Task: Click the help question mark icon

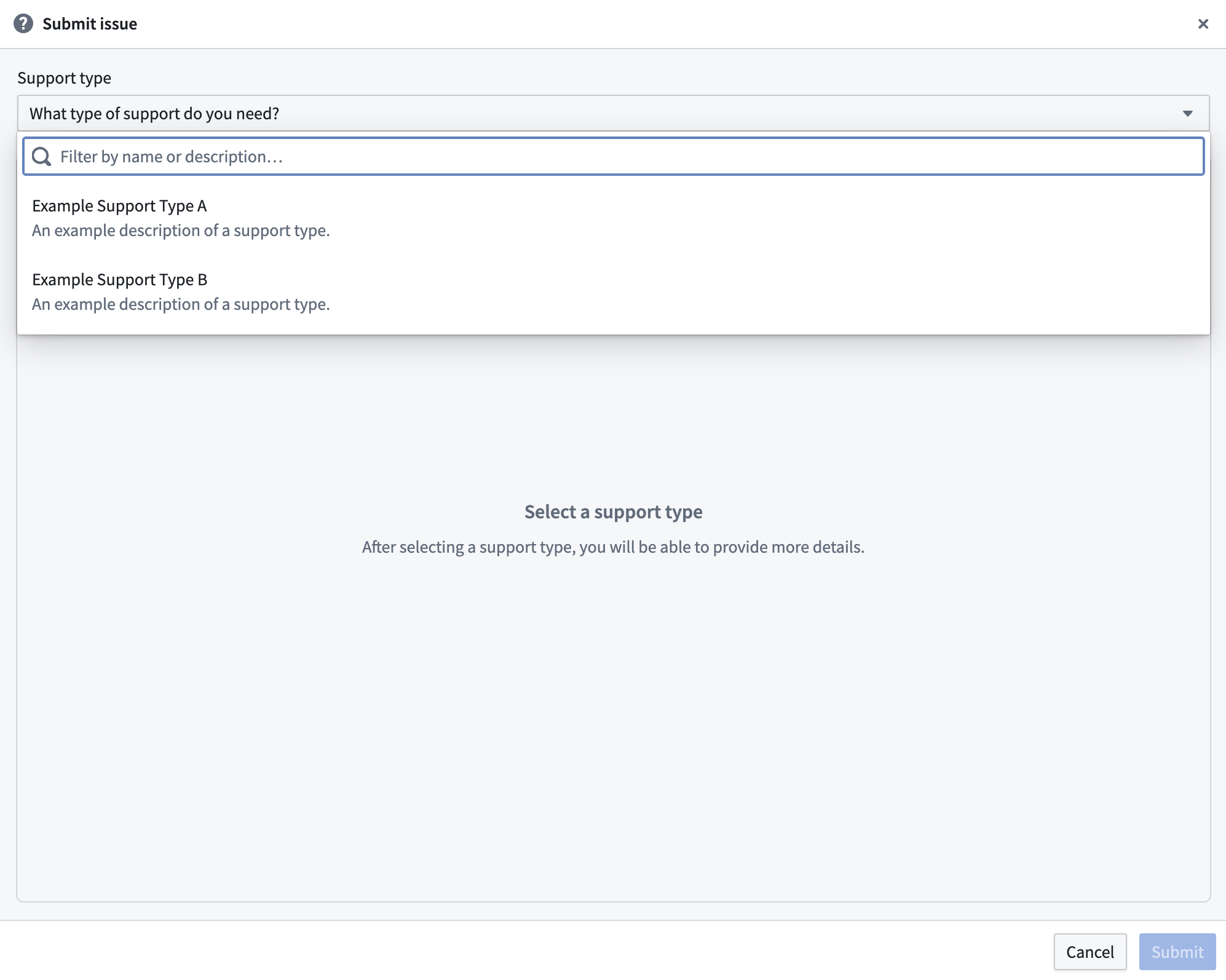Action: (23, 24)
